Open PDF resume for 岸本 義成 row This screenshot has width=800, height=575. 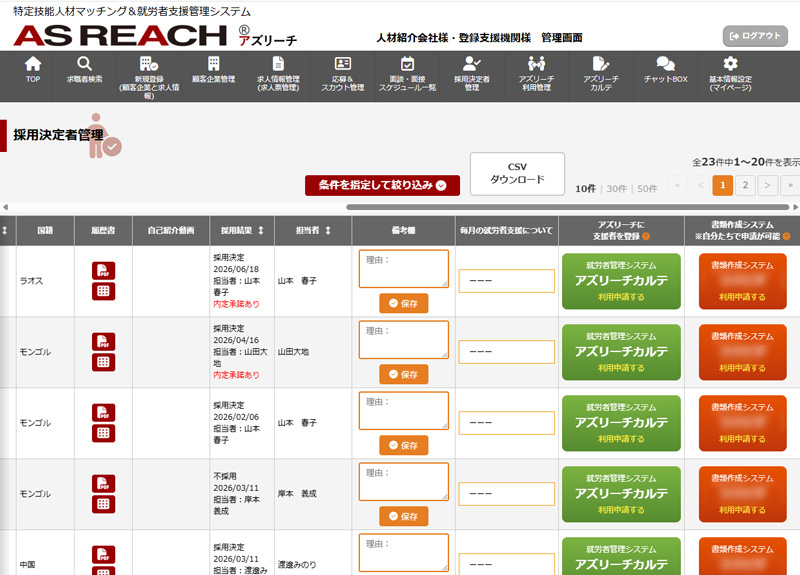pyautogui.click(x=104, y=483)
